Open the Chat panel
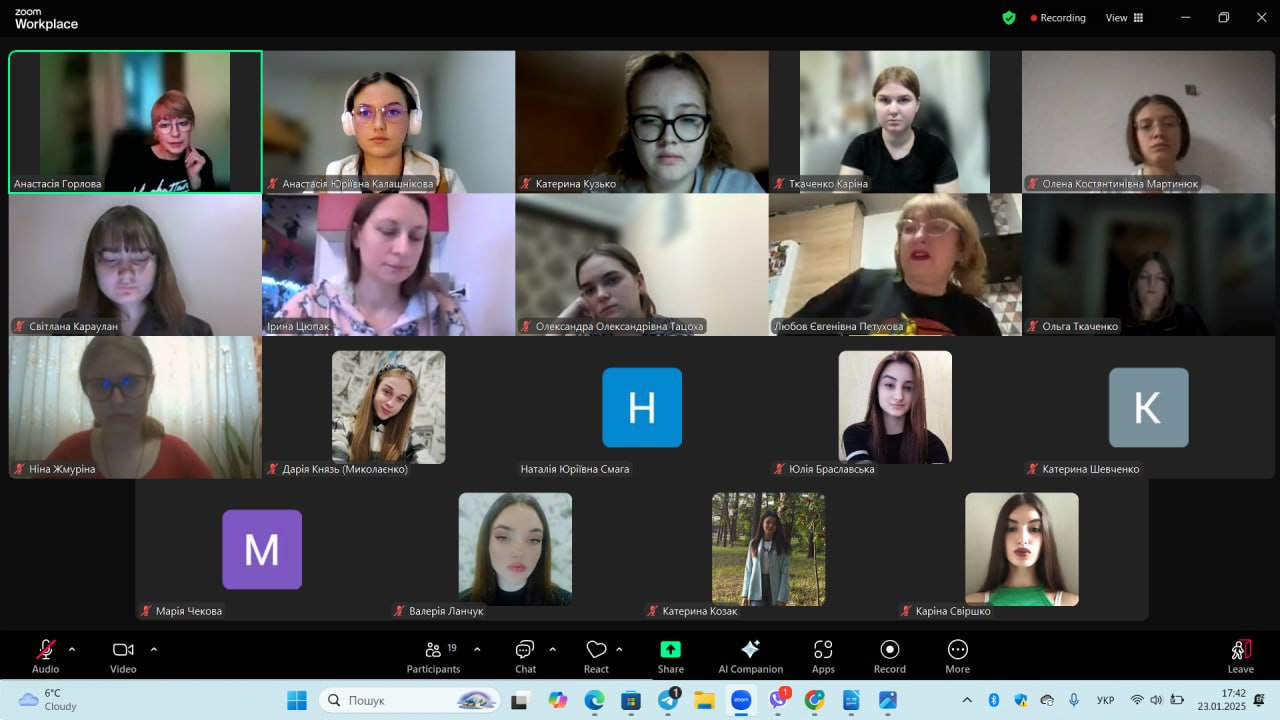1280x720 pixels. tap(525, 657)
